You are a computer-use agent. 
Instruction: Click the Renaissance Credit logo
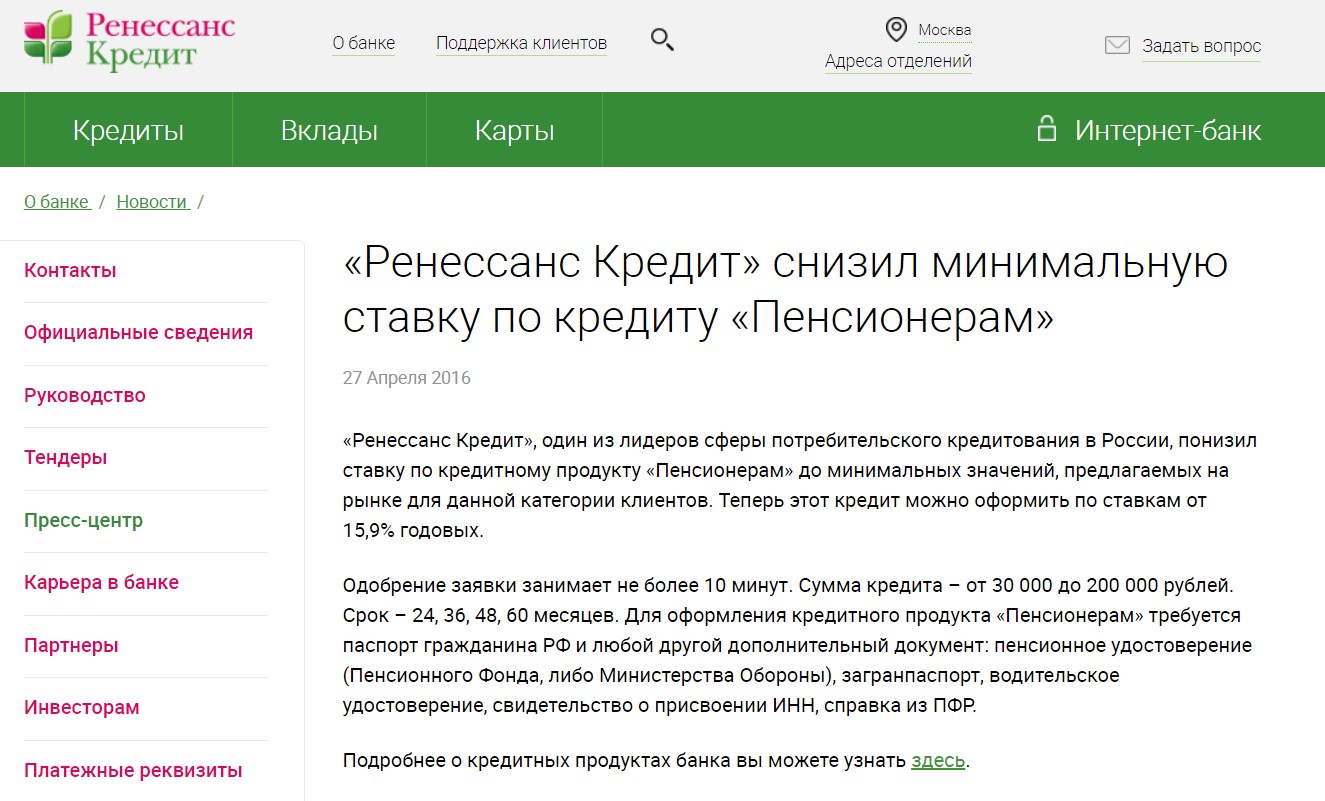pos(130,40)
